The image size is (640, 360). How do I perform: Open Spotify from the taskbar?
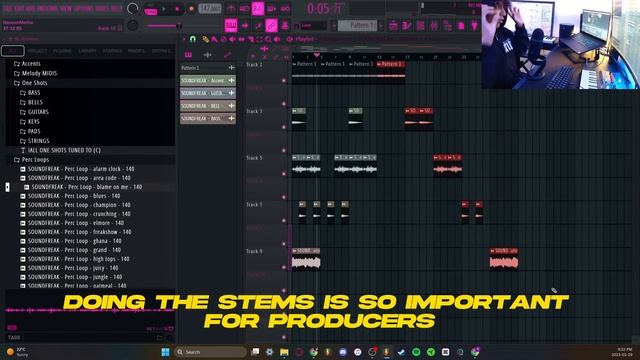pos(416,352)
